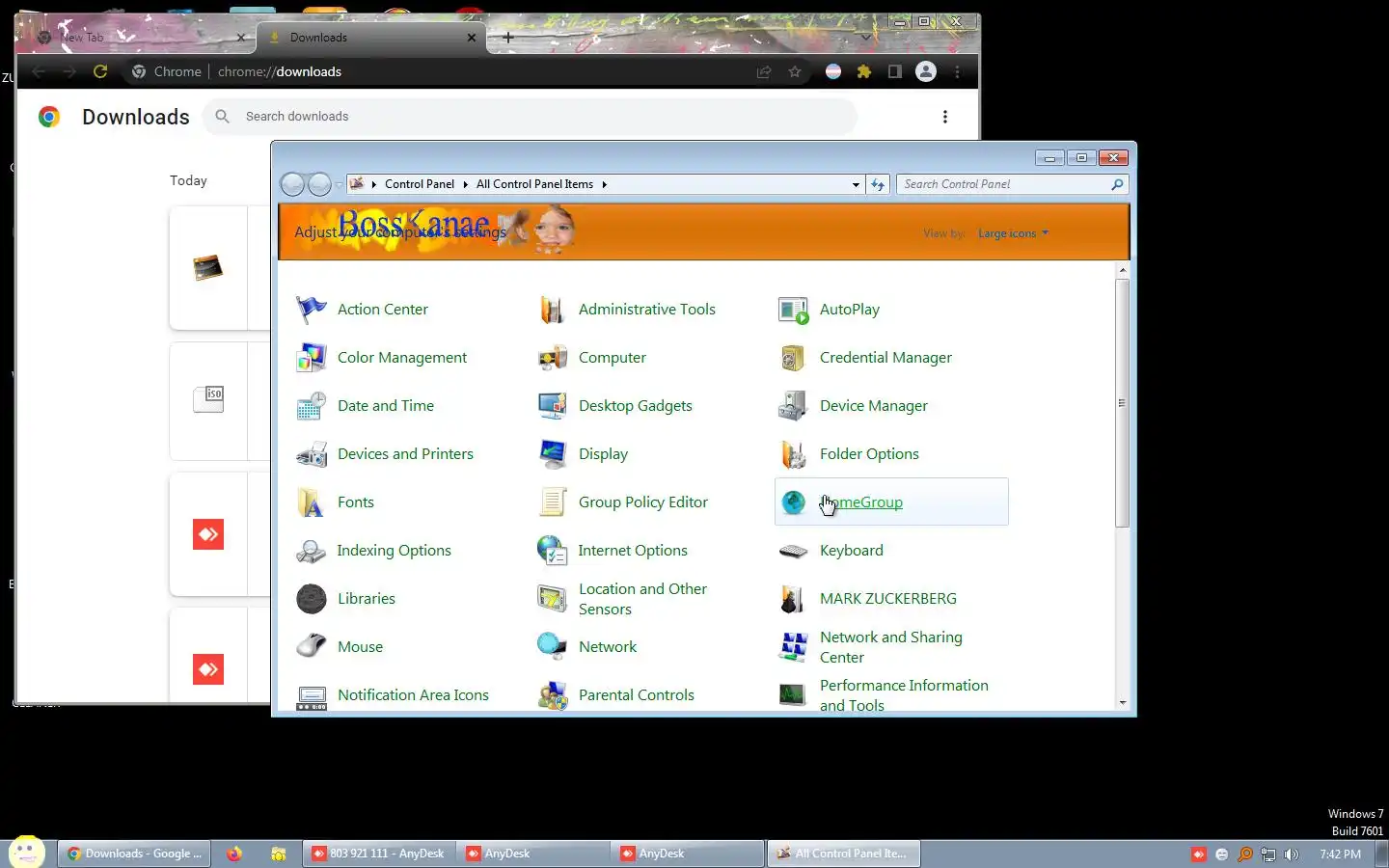Expand the arrow after Control Panel breadcrumb
This screenshot has height=868, width=1389.
point(465,184)
